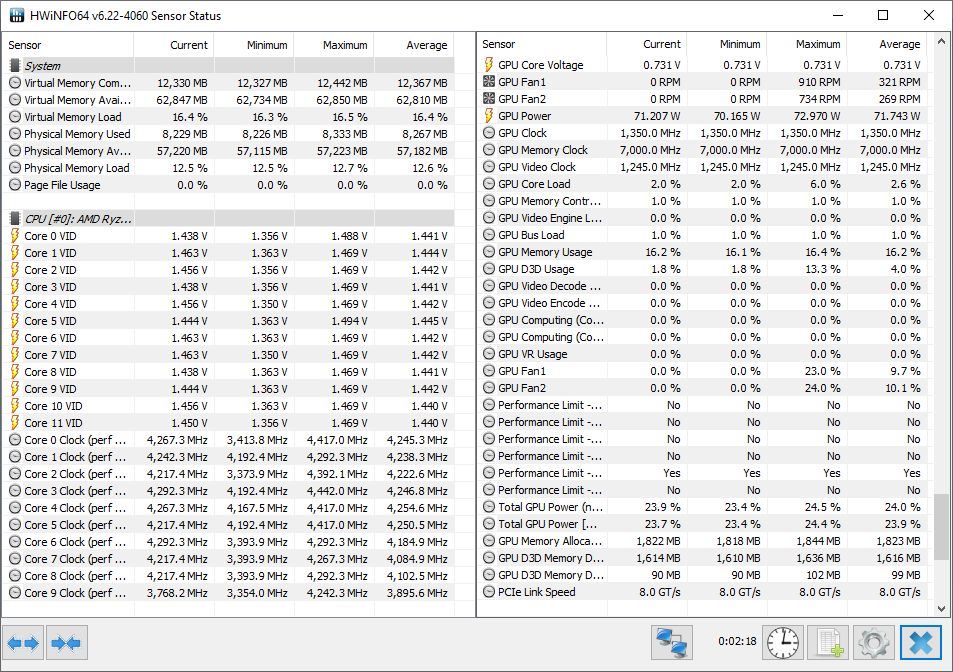The height and width of the screenshot is (672, 953).
Task: Click the System group chip icon
Action: (15, 66)
